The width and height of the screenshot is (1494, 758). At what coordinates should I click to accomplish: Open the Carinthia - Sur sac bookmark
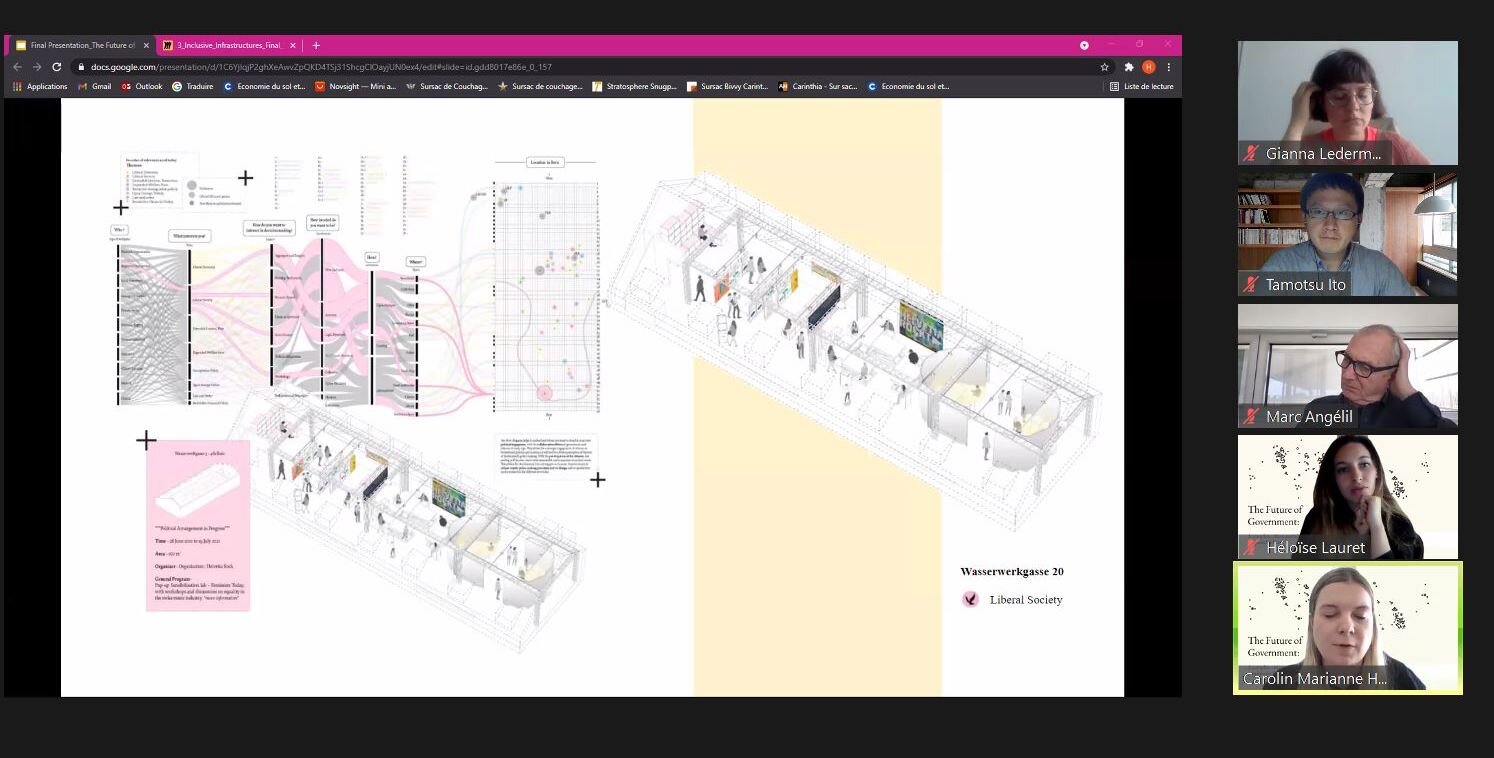(x=818, y=87)
